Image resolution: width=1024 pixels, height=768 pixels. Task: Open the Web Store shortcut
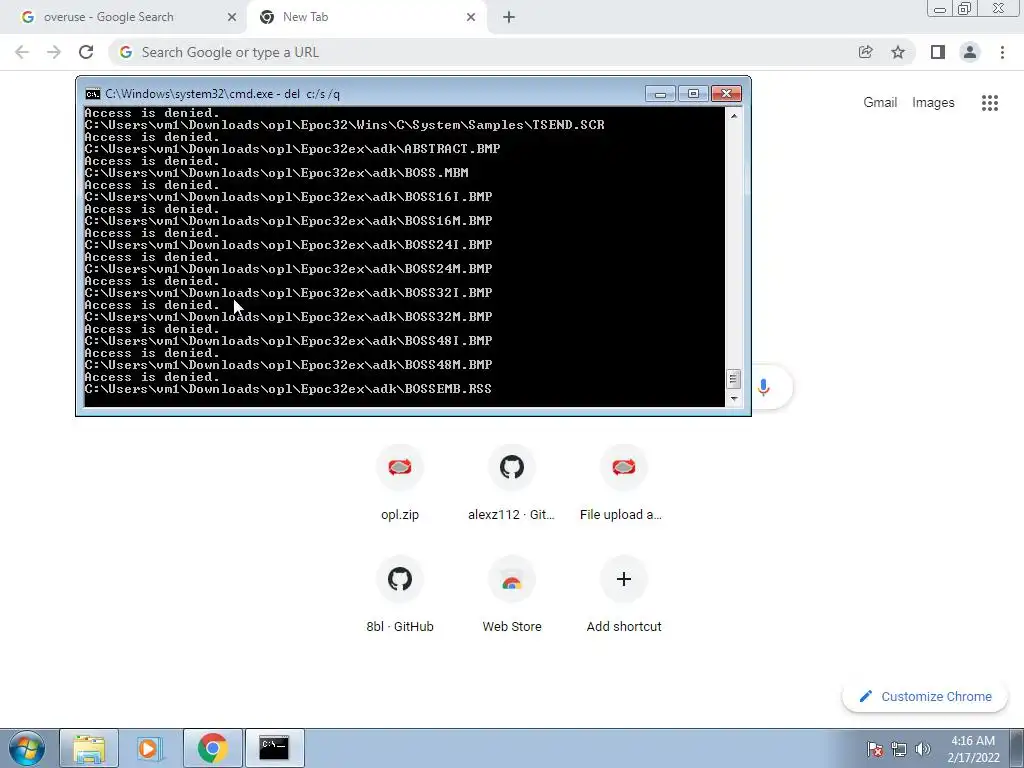coord(511,595)
